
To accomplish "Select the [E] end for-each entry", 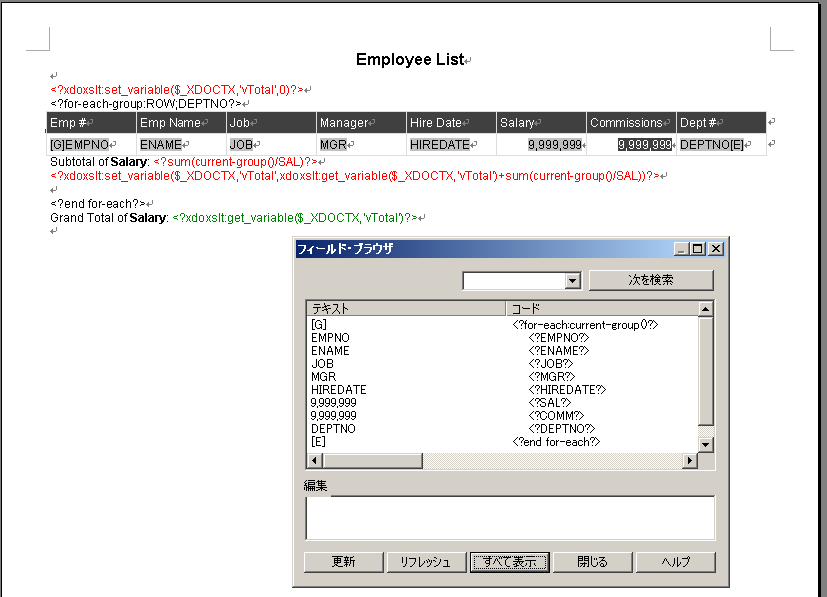I will [x=320, y=441].
